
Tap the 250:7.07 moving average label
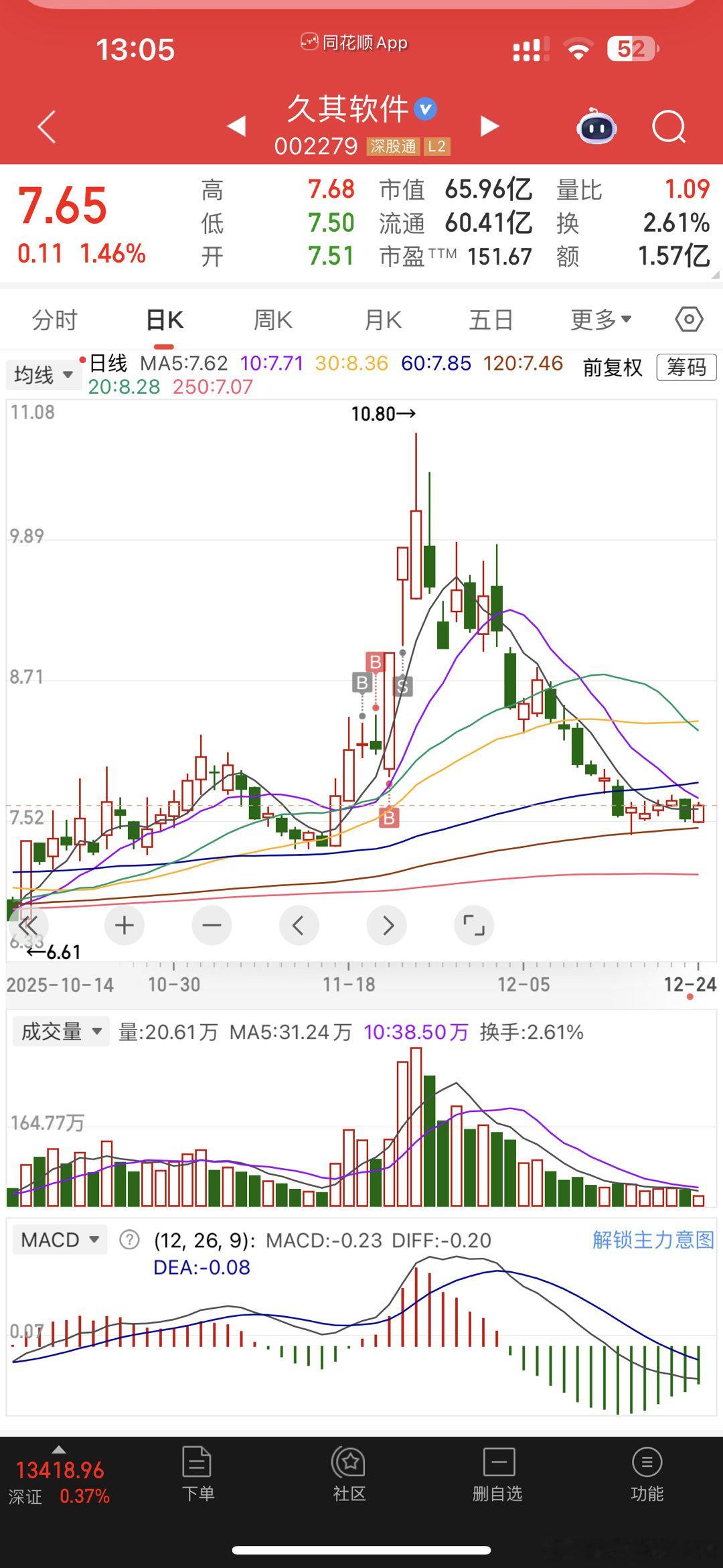click(x=213, y=386)
